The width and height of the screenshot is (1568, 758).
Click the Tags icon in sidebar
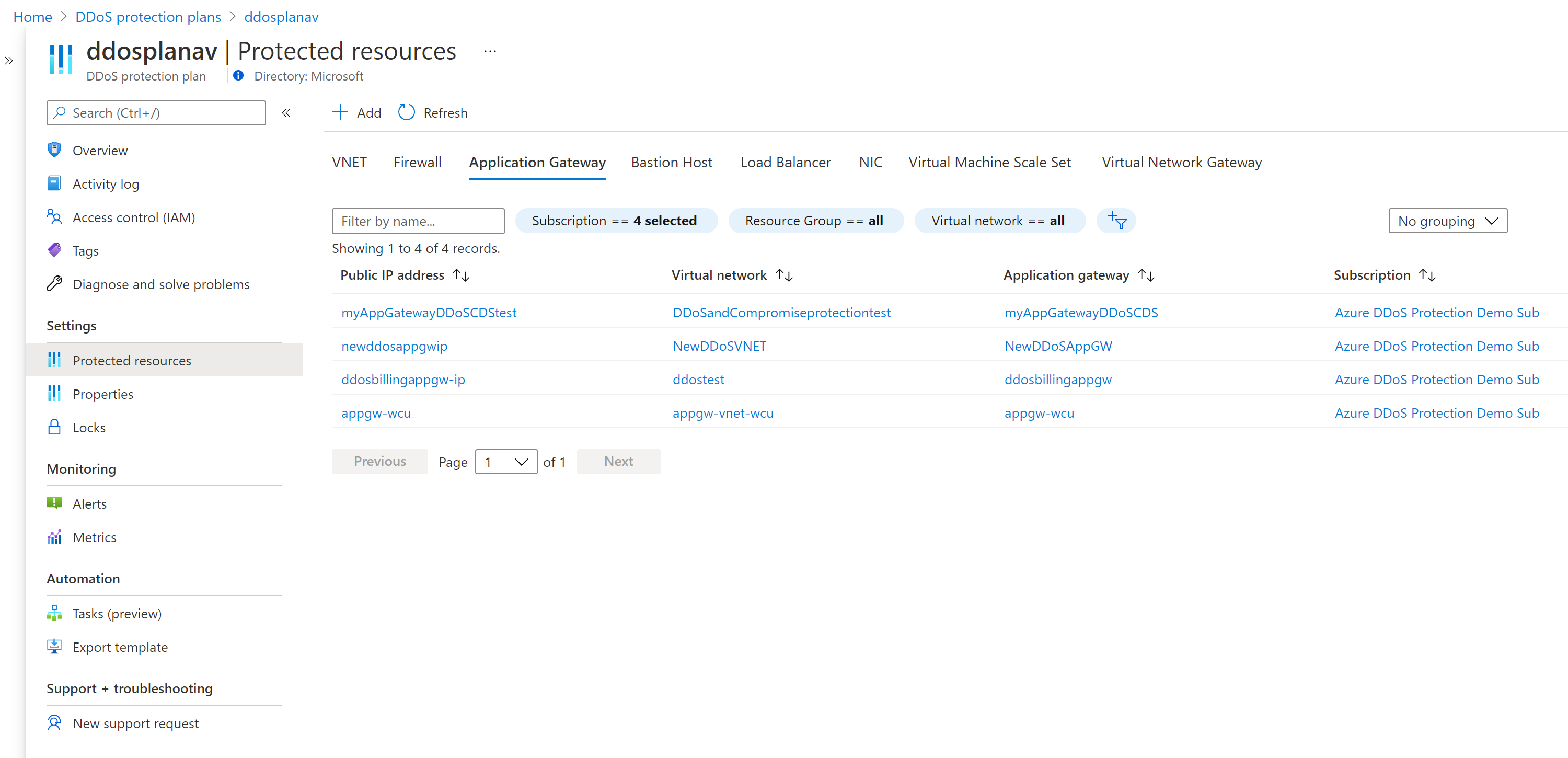[x=54, y=250]
